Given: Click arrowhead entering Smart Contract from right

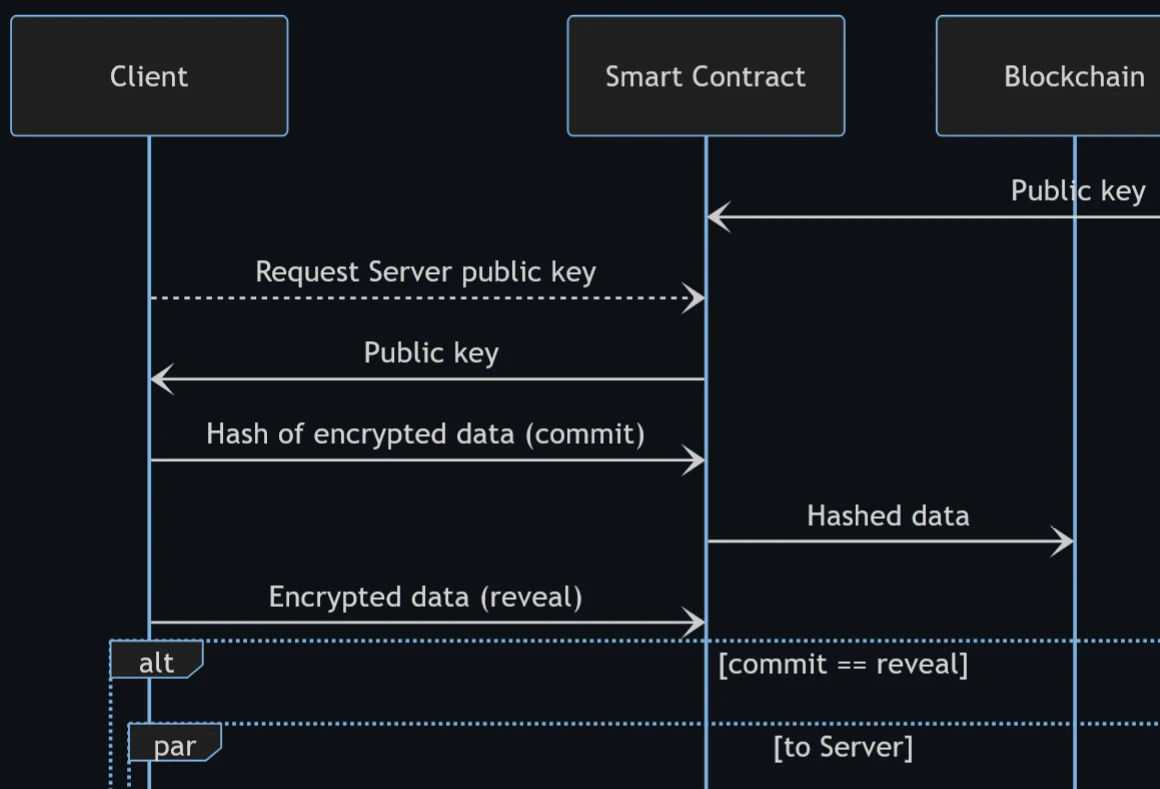Looking at the screenshot, I should pyautogui.click(x=719, y=217).
